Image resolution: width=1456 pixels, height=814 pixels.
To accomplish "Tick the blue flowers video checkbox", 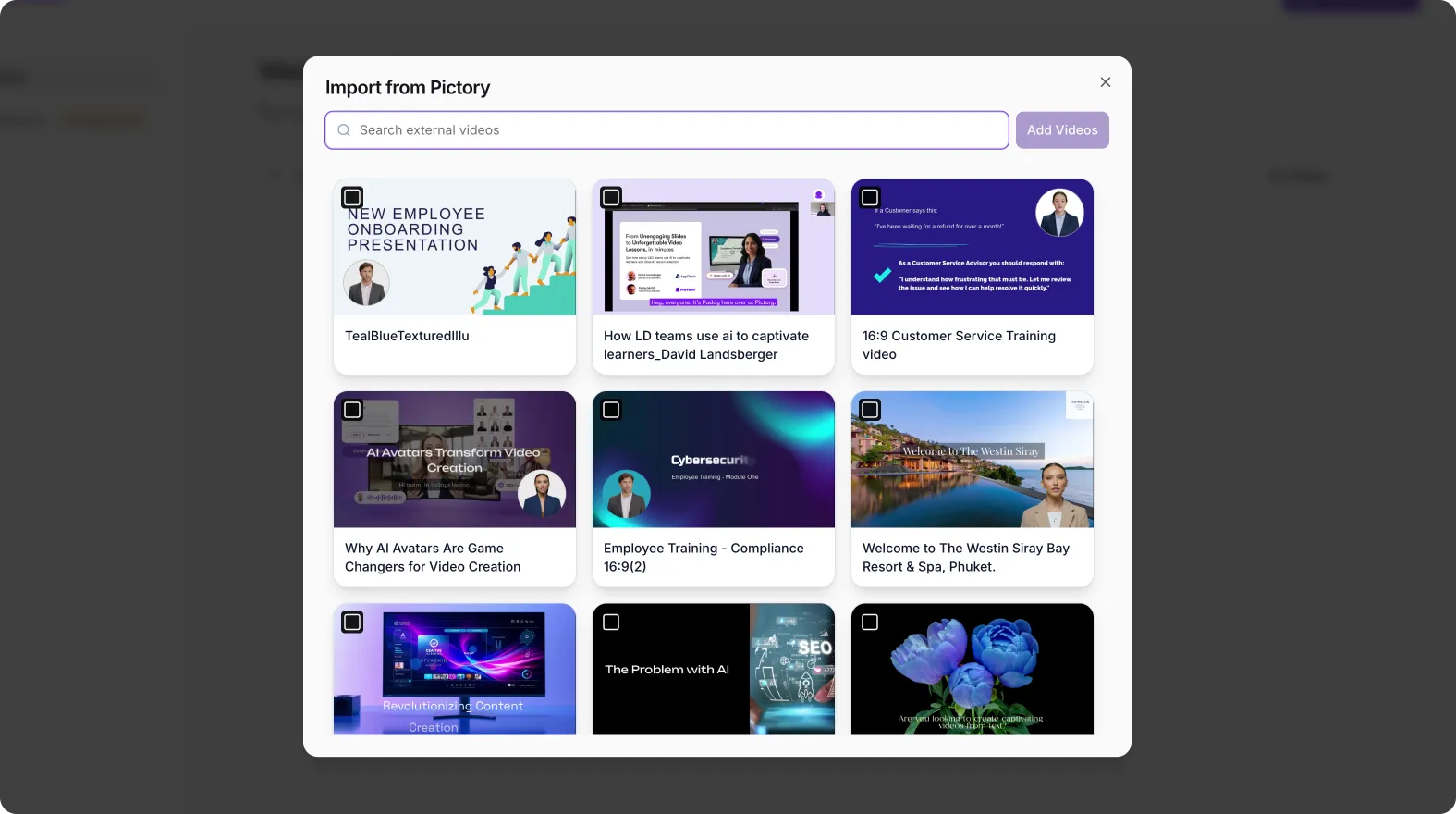I will (870, 623).
